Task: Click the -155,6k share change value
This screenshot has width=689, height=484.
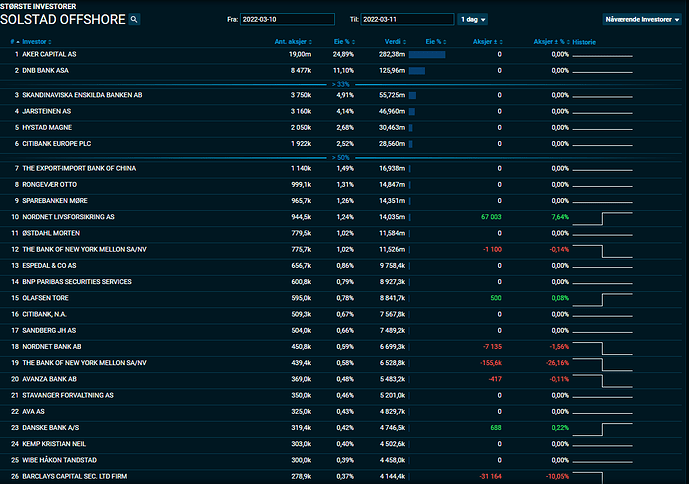Action: [491, 363]
